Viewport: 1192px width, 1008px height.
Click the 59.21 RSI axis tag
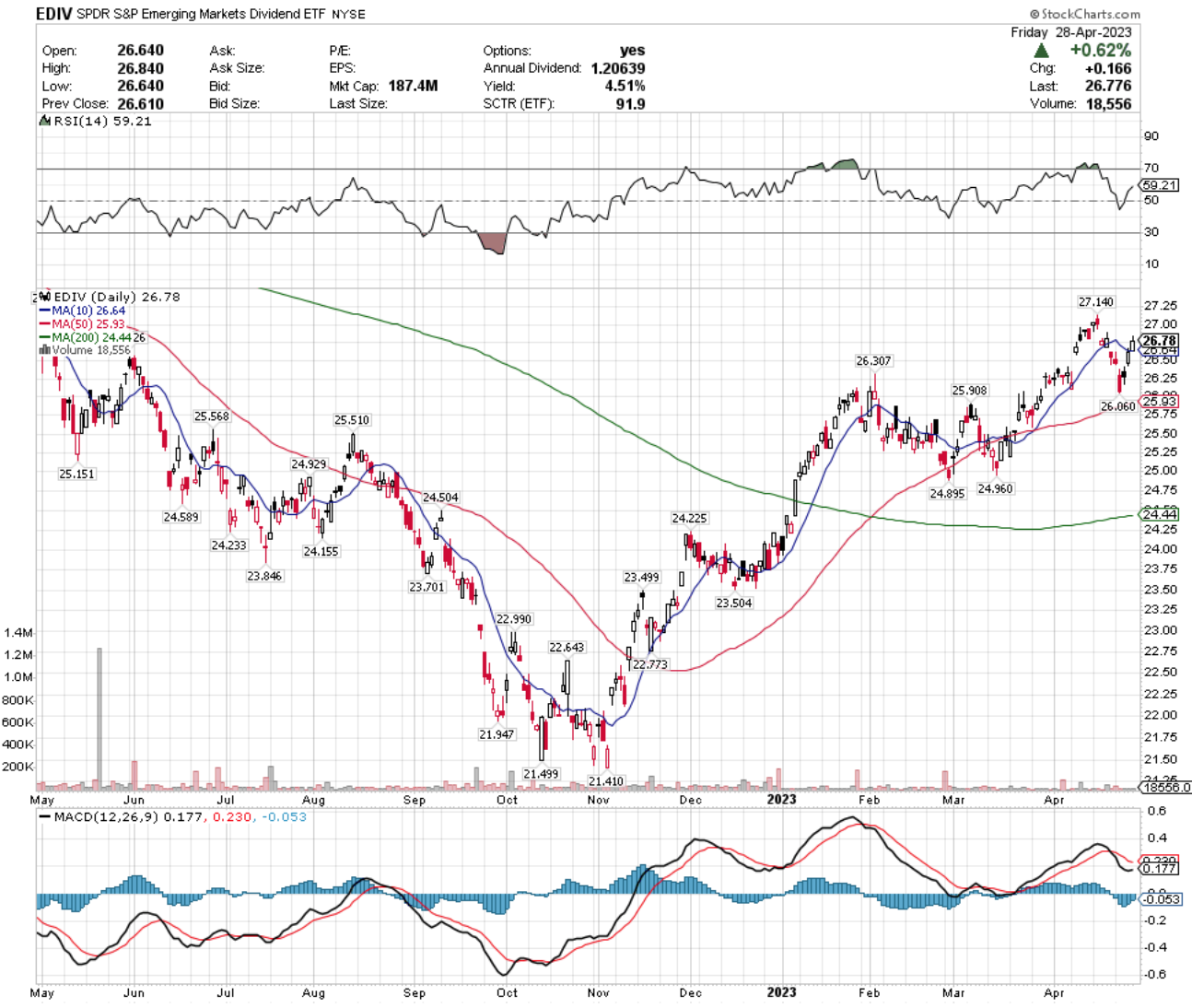[1159, 184]
